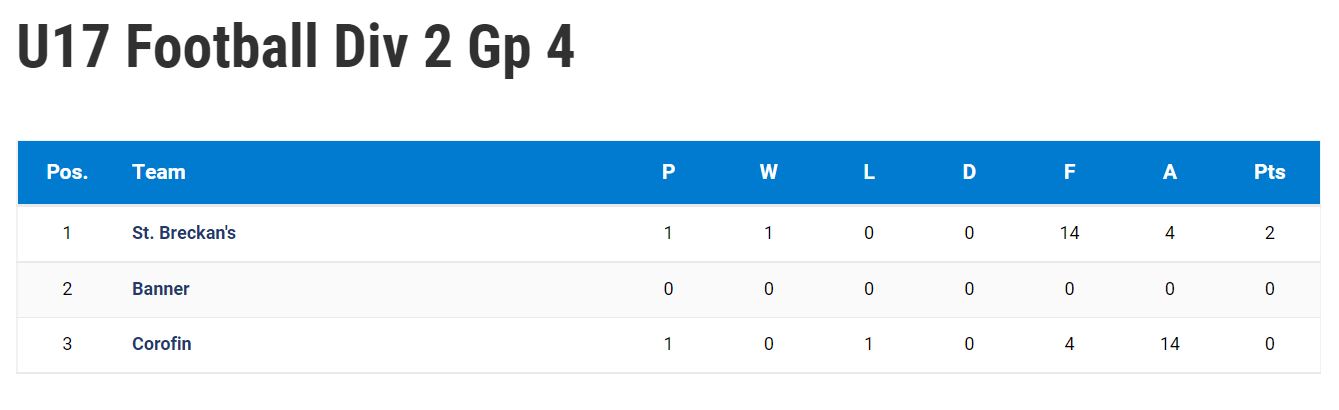Click the F (scores for) column header
Image resolution: width=1339 pixels, height=410 pixels.
pyautogui.click(x=1069, y=172)
